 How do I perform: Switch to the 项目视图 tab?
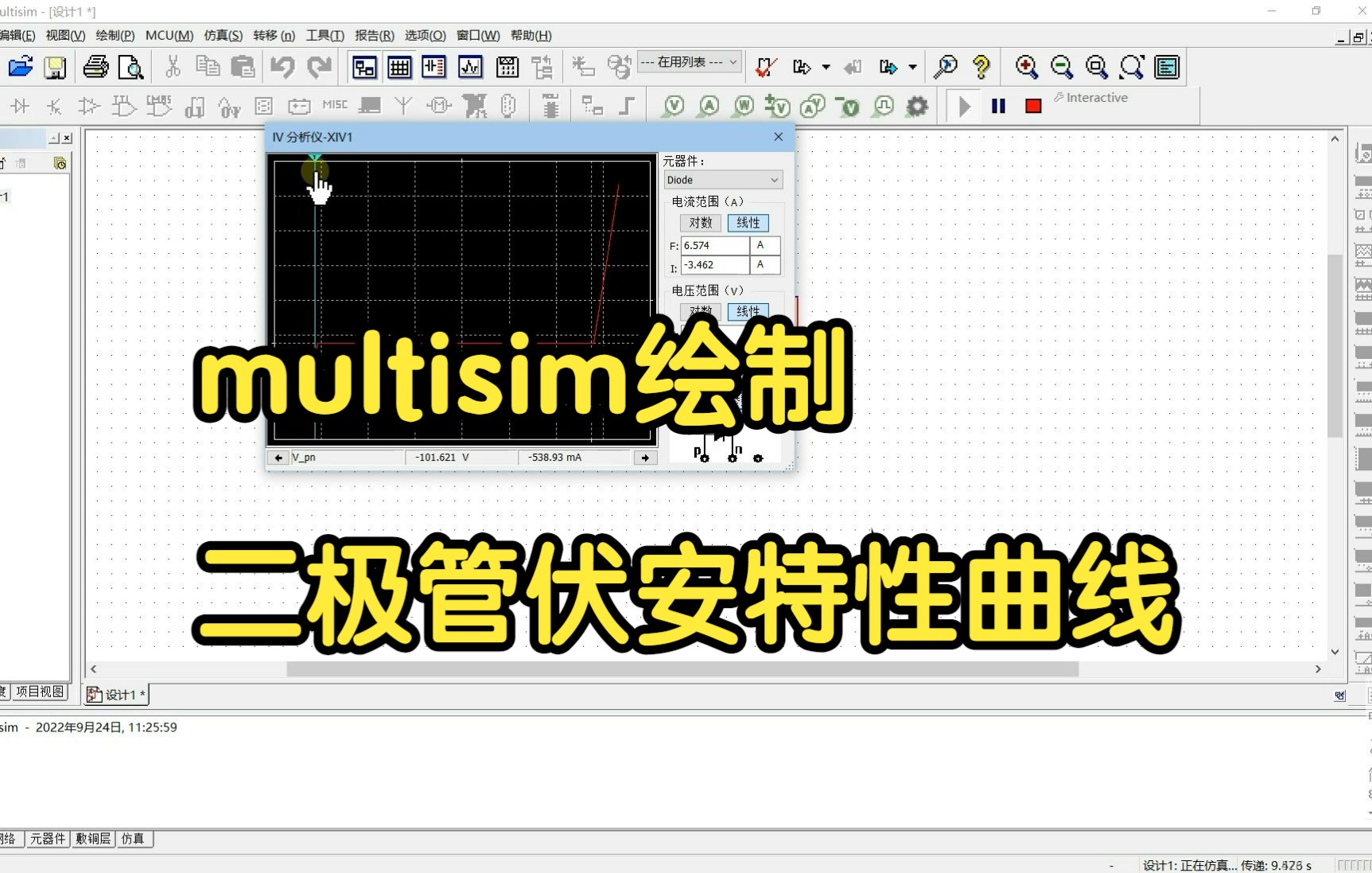(x=40, y=692)
